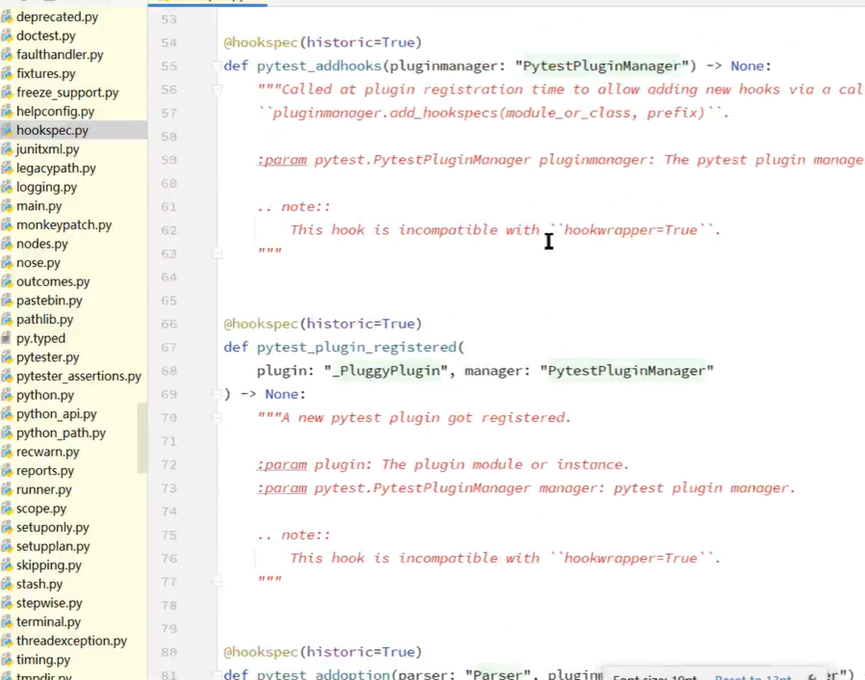The width and height of the screenshot is (865, 680).
Task: Open skipping.py in the project tree
Action: [x=49, y=565]
